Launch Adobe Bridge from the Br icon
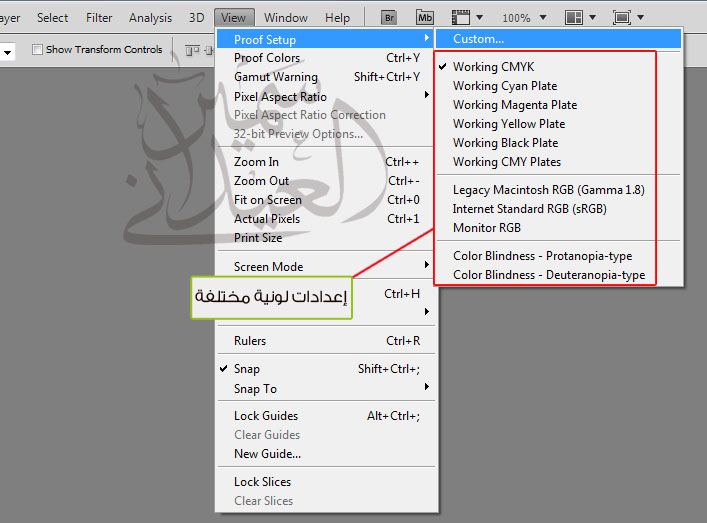This screenshot has width=707, height=523. tap(391, 18)
